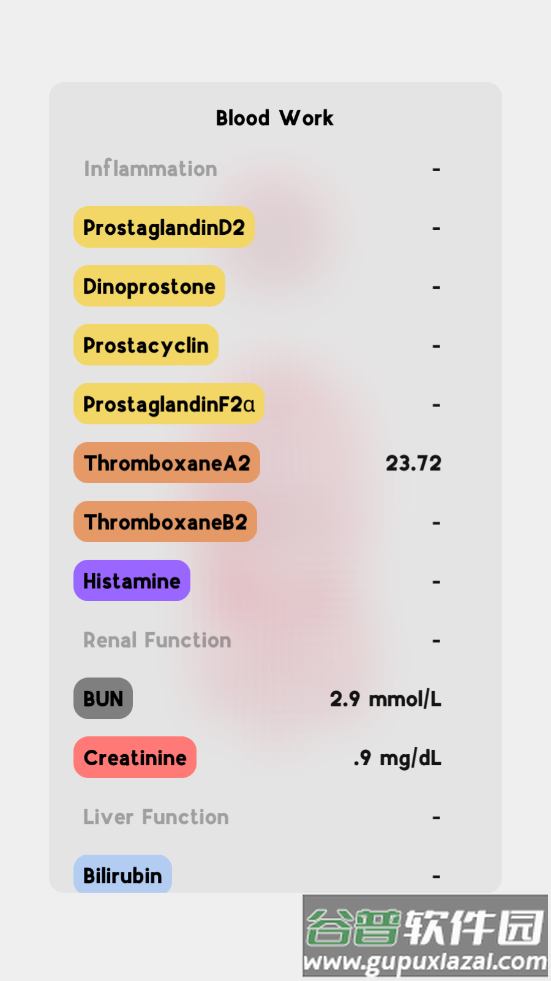Click the dash value beside ProstaglandinD2

coord(437,228)
